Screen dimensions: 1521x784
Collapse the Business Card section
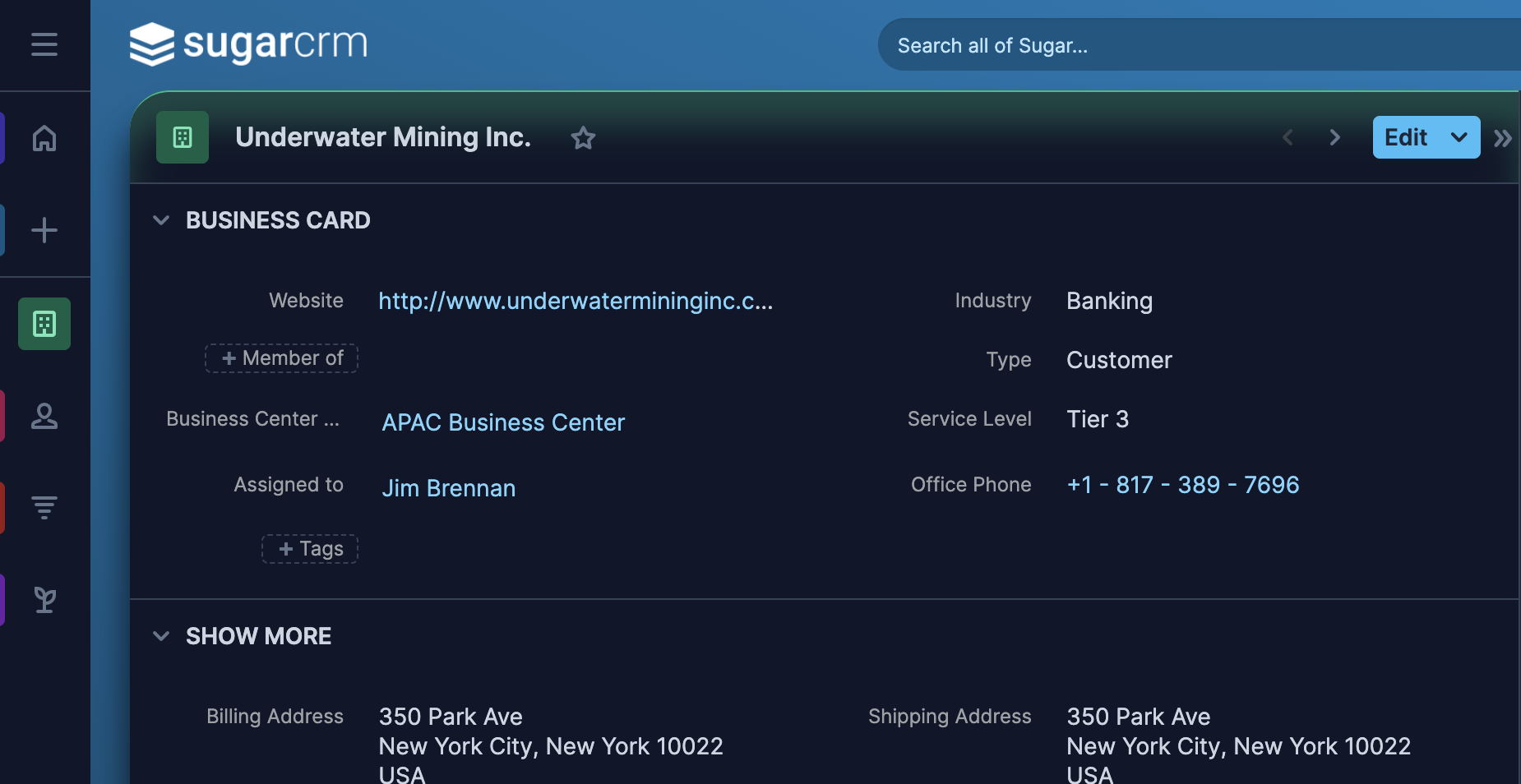point(161,220)
